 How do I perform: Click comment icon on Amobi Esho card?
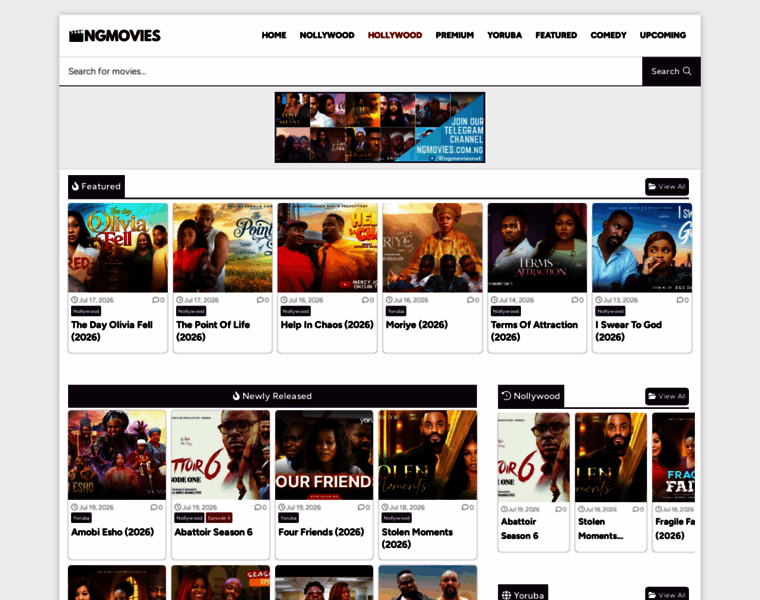tap(154, 507)
